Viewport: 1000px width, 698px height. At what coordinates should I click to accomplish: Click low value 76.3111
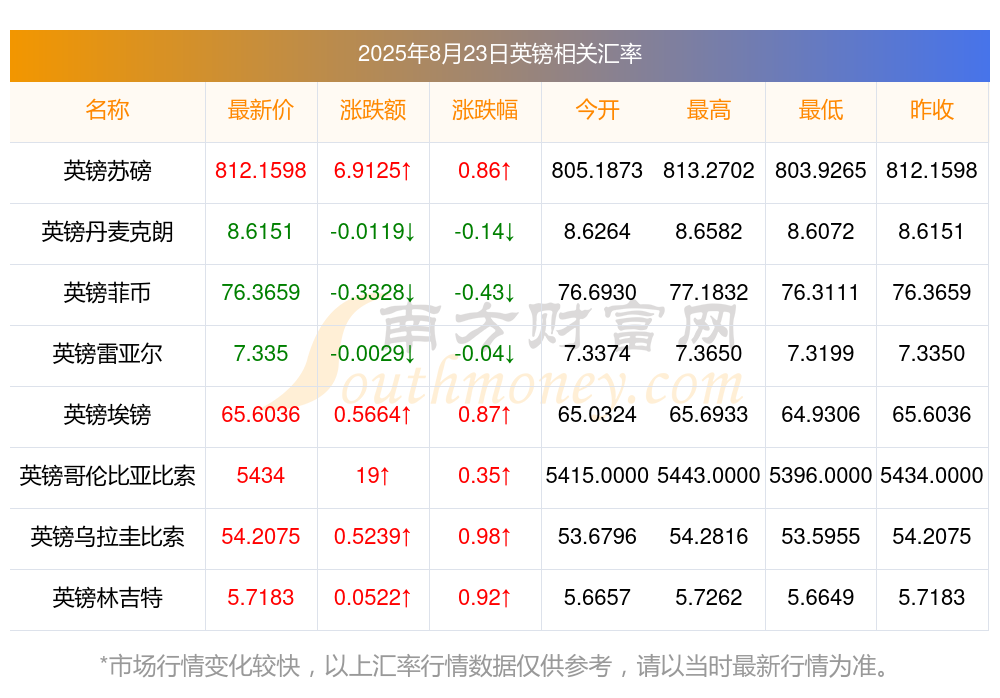(x=821, y=292)
